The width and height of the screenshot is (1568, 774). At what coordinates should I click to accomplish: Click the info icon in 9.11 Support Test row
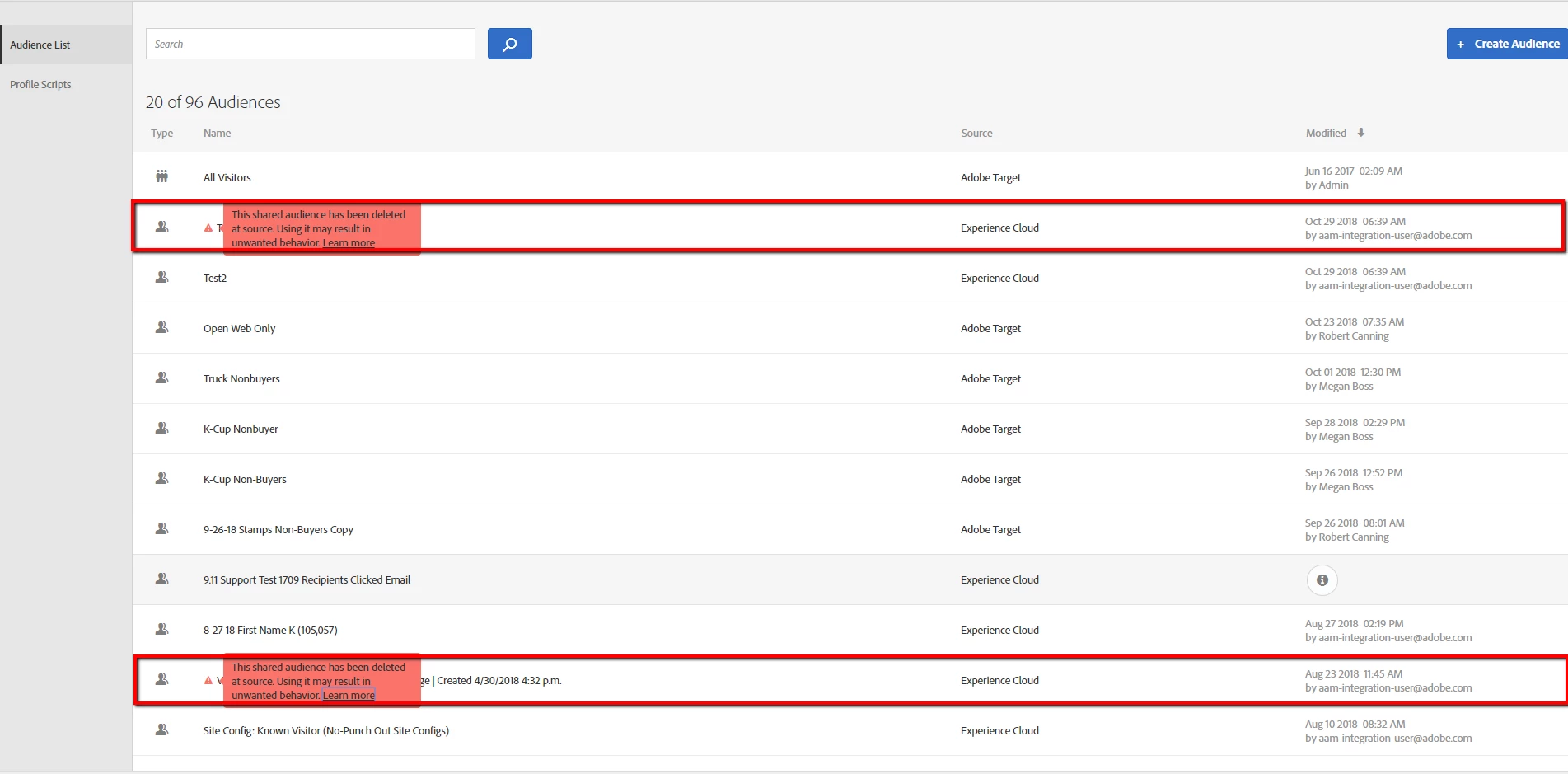pos(1322,580)
